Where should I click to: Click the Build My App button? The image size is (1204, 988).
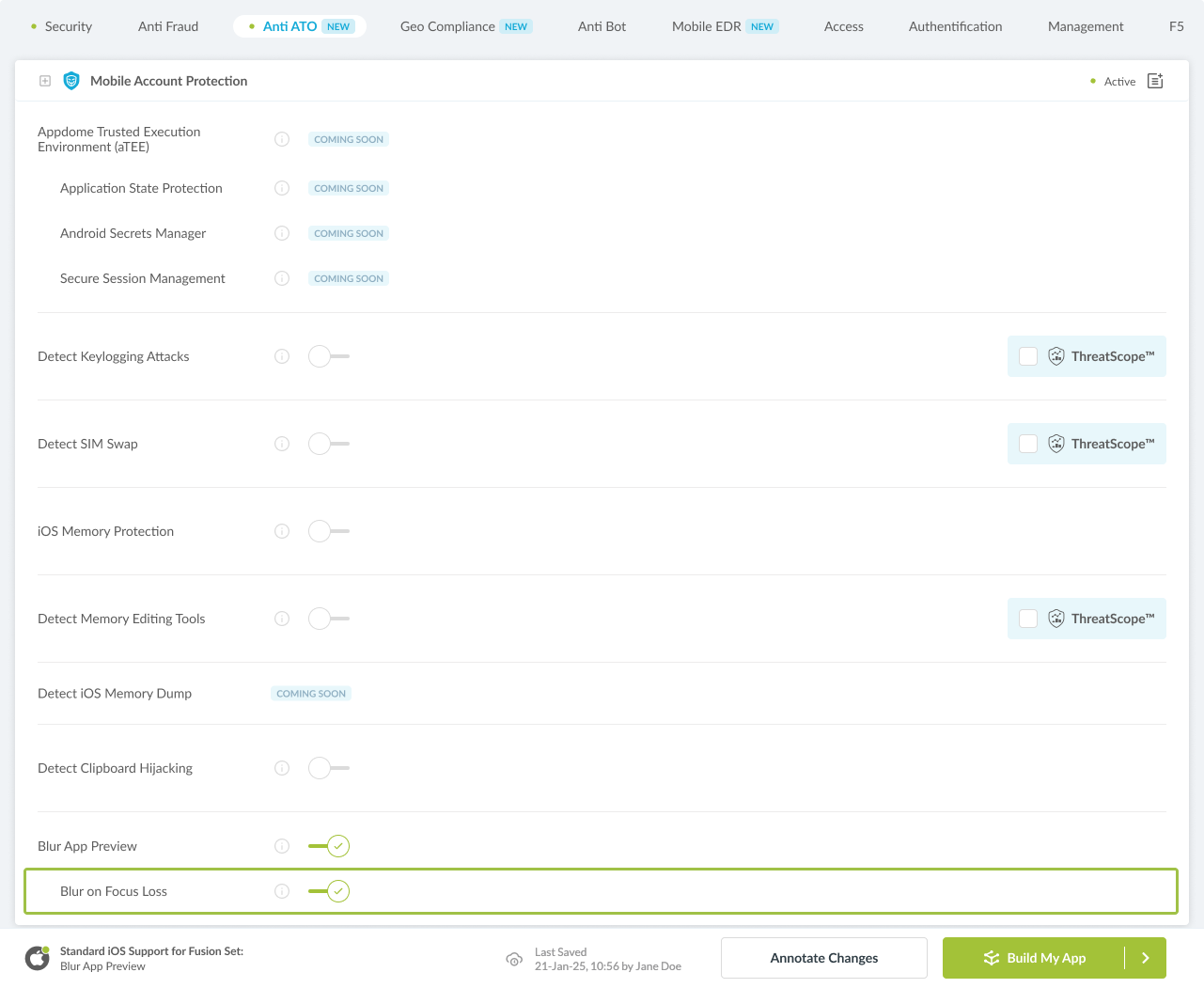point(1034,958)
